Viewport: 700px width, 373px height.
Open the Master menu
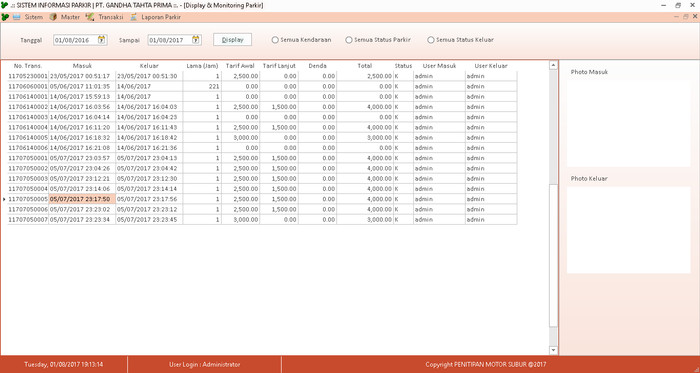tap(70, 17)
